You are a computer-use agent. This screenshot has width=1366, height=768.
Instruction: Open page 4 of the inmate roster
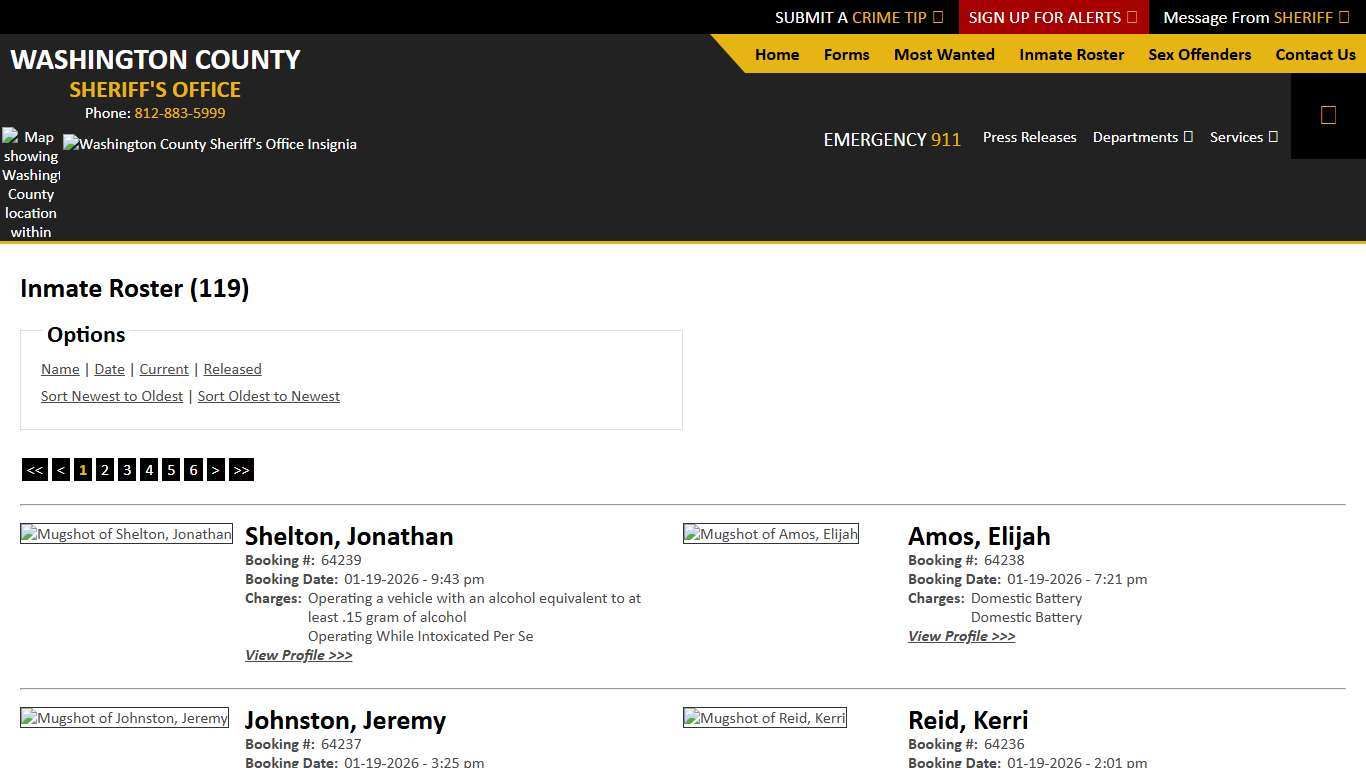pyautogui.click(x=149, y=469)
